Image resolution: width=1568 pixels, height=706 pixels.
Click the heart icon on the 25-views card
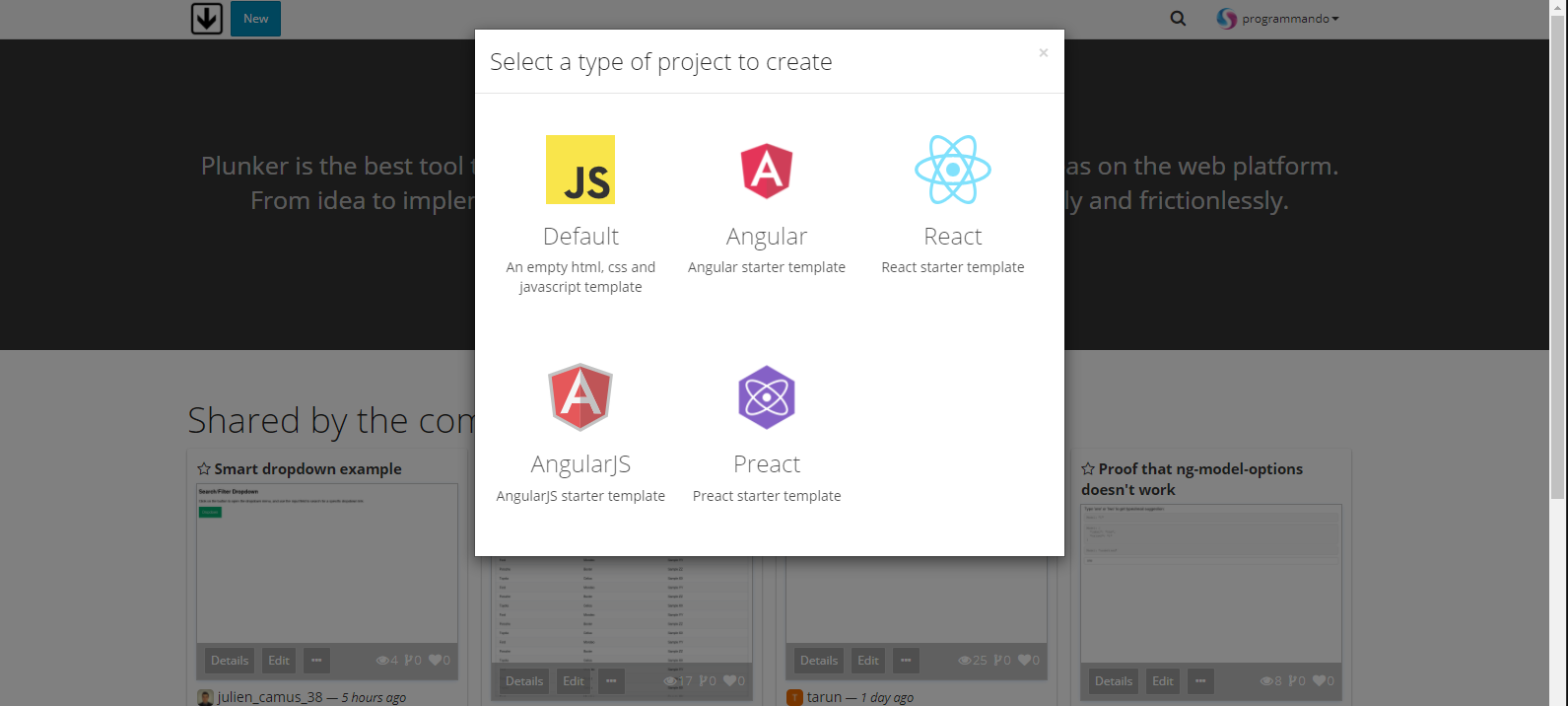(x=1024, y=661)
